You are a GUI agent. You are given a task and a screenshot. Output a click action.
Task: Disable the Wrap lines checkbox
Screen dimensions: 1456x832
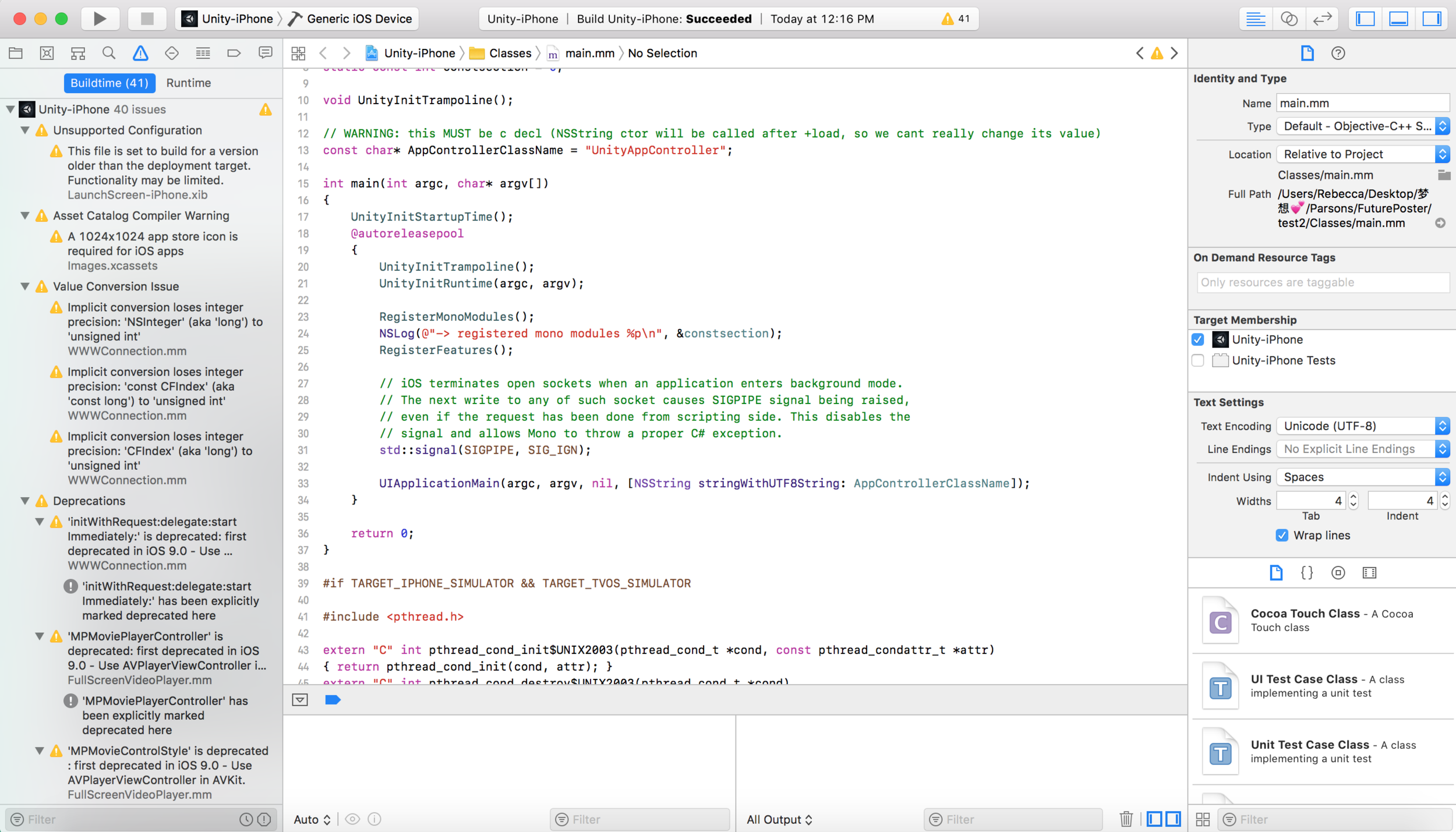(1282, 535)
